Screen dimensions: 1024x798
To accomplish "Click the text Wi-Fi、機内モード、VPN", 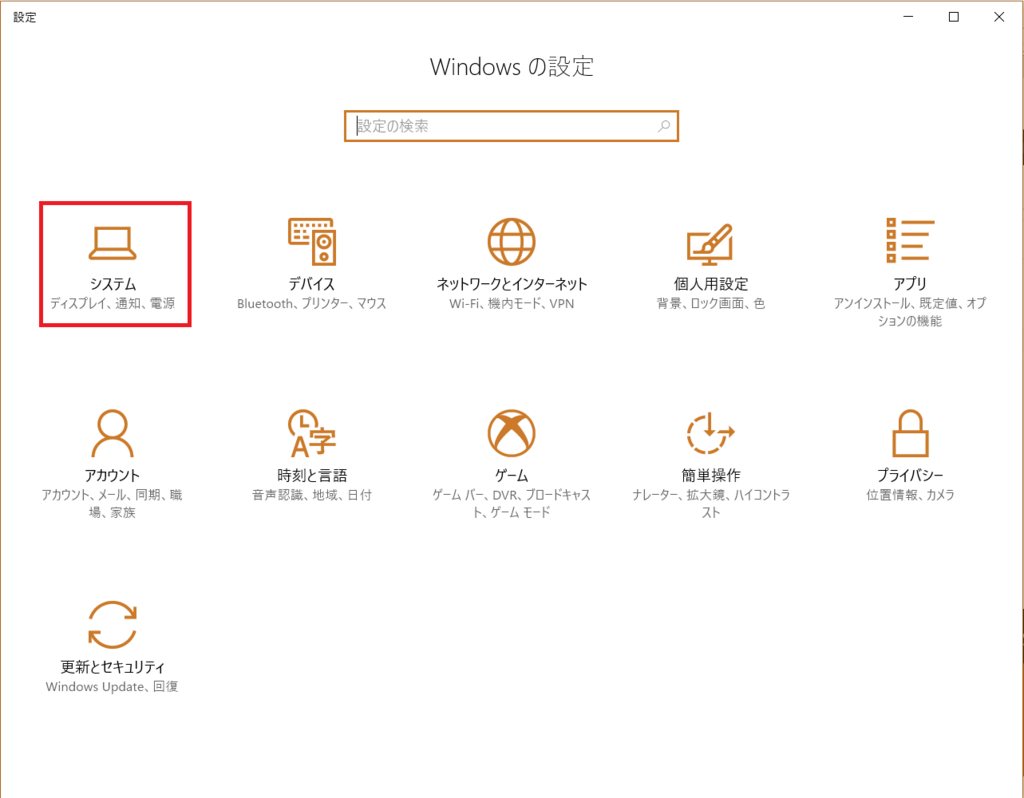I will point(511,304).
